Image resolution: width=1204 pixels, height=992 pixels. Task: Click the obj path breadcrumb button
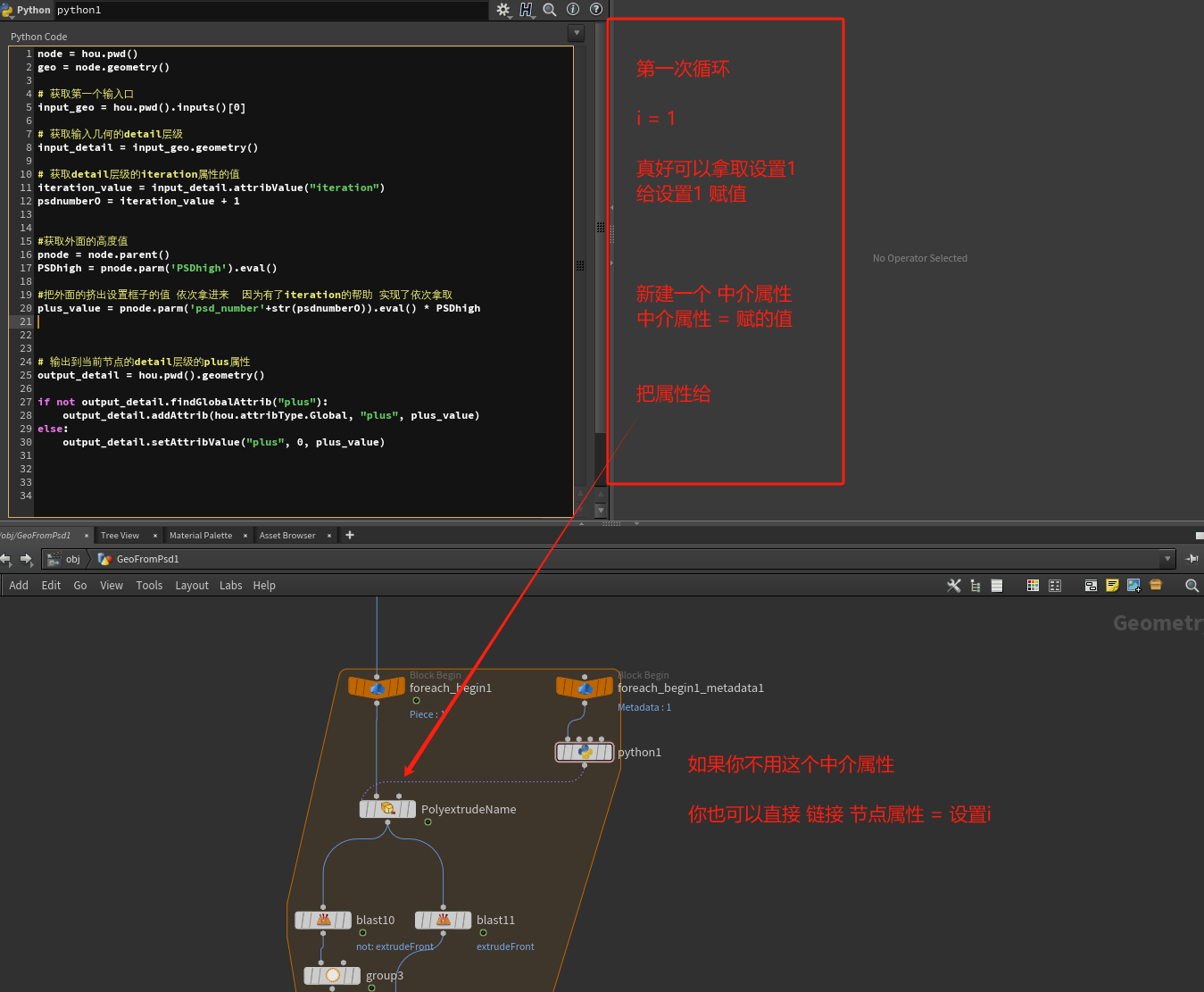(65, 559)
